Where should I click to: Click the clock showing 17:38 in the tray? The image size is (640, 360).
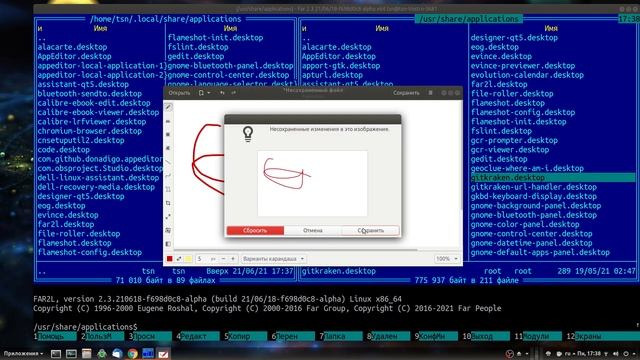589,353
